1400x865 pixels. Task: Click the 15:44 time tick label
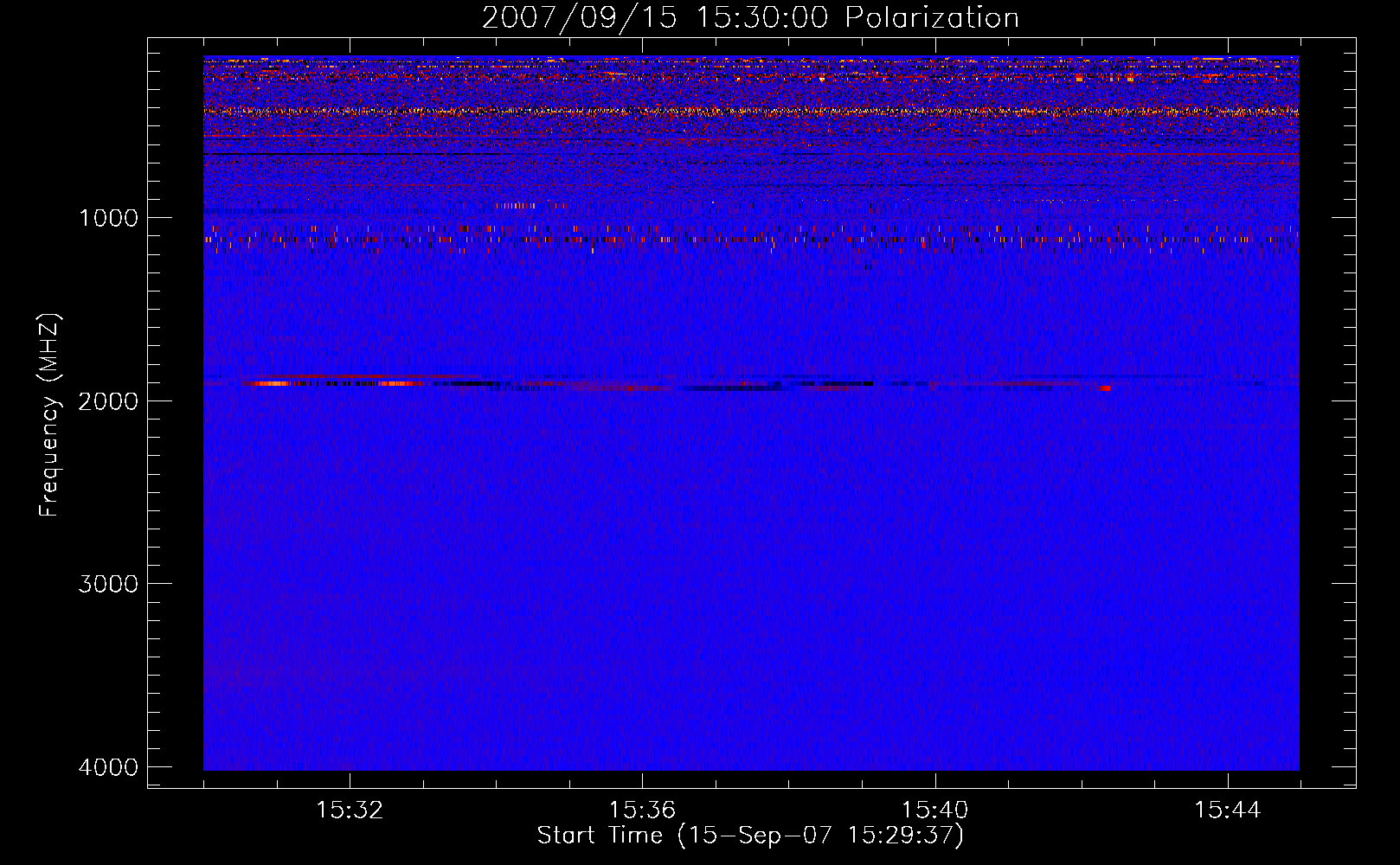(1227, 811)
